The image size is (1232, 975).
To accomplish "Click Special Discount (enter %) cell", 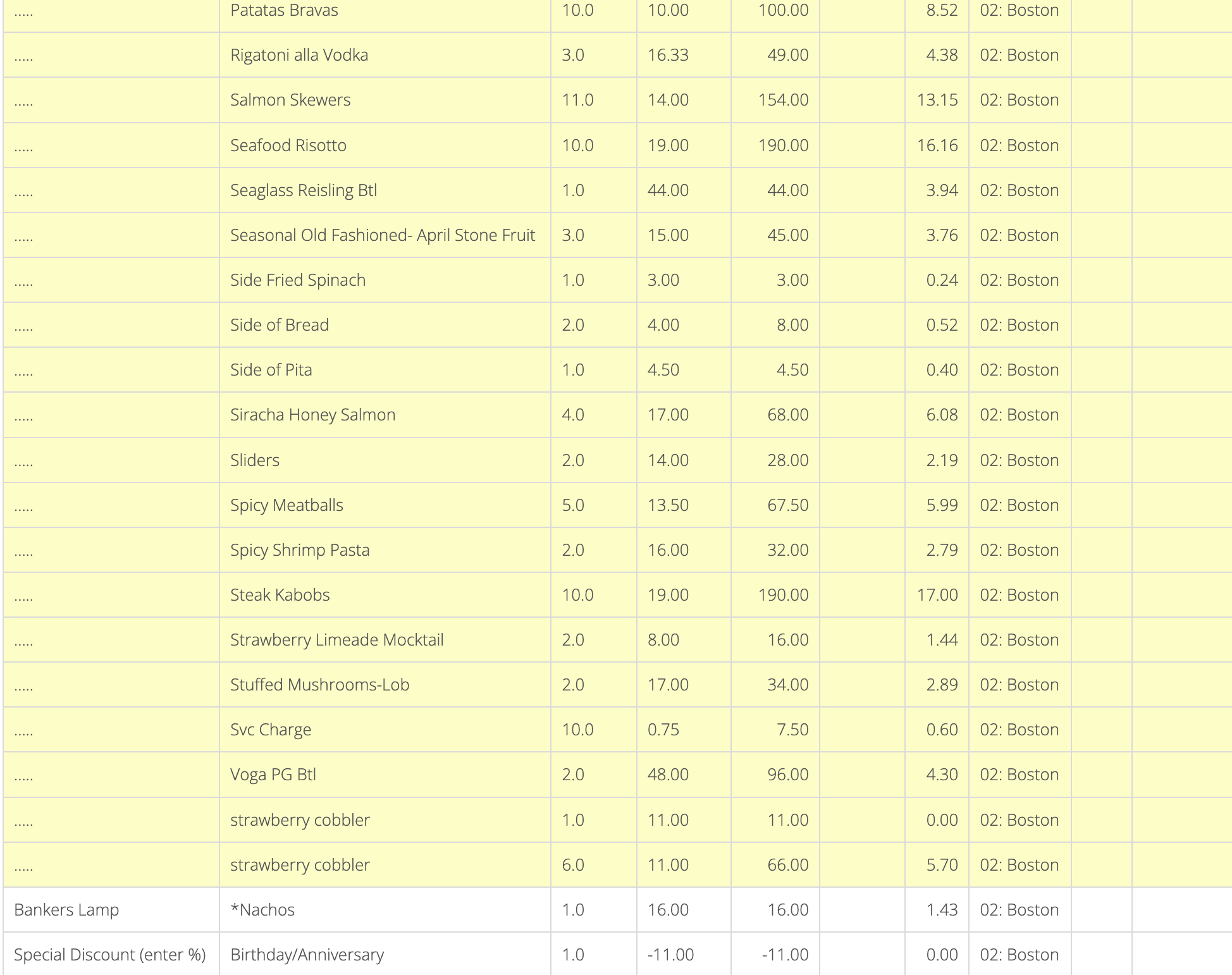I will click(x=111, y=954).
